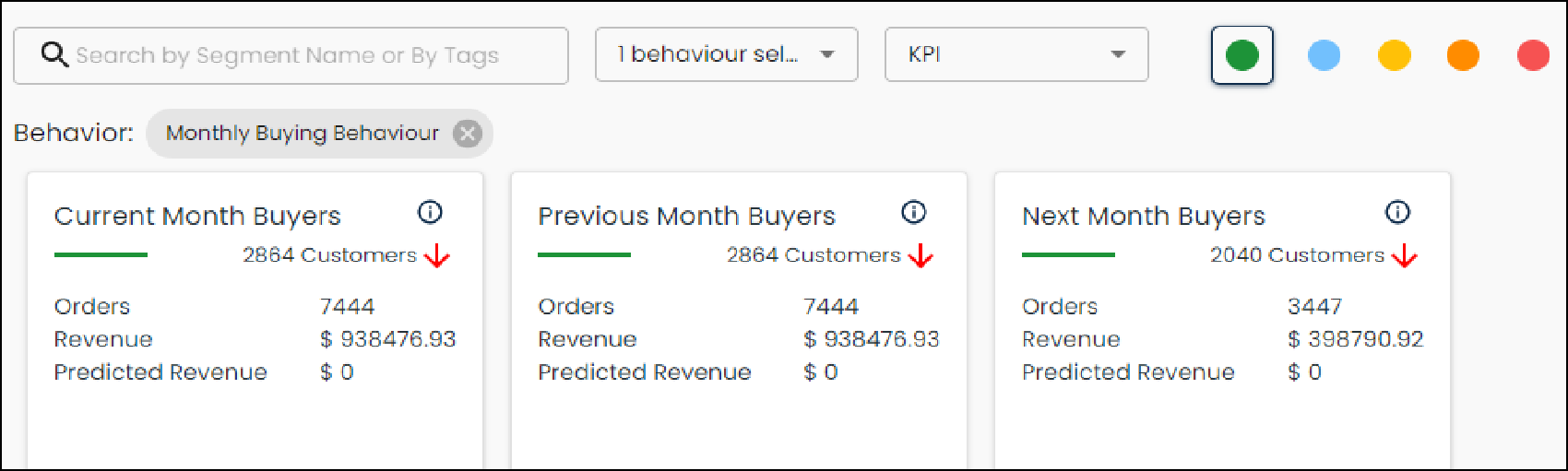This screenshot has height=471, width=1568.
Task: Open the Previous Month Buyers card title
Action: (686, 216)
